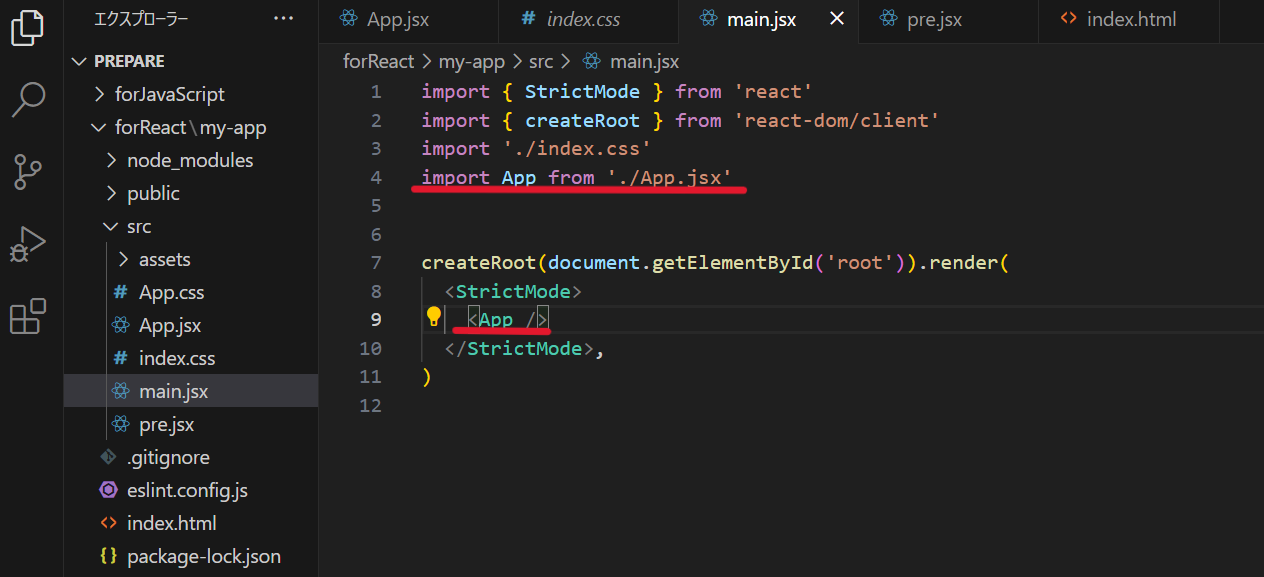The height and width of the screenshot is (577, 1264).
Task: Click the React icon beside App.jsx in explorer
Action: click(121, 325)
